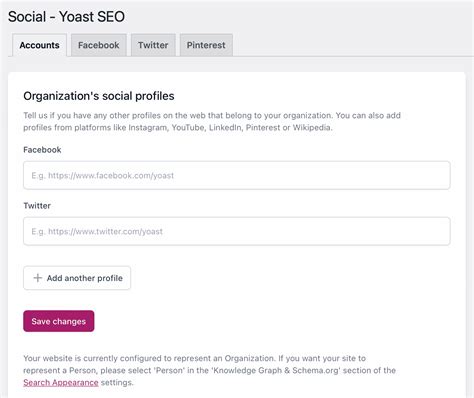Save changes with the magenta button
This screenshot has height=398, width=474.
(x=59, y=321)
